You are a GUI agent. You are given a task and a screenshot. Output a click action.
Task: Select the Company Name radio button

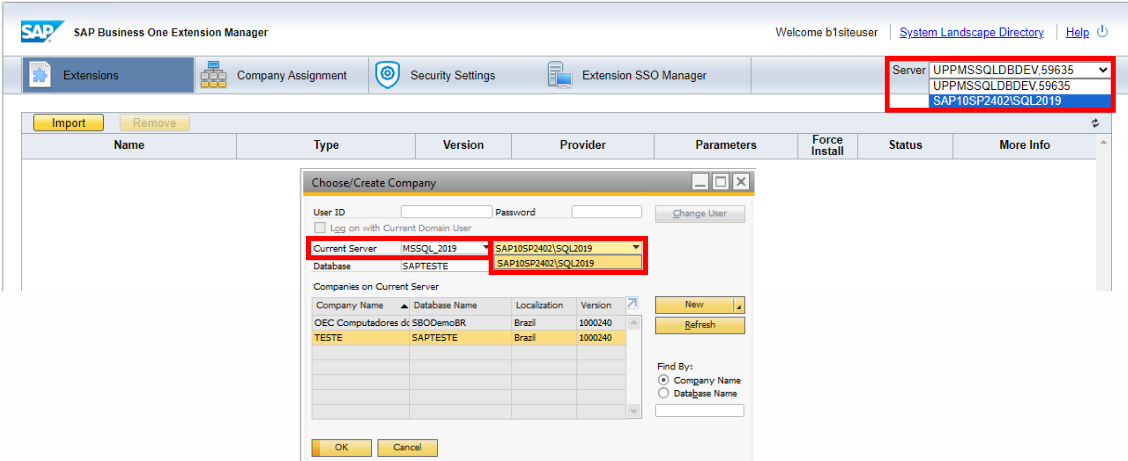pyautogui.click(x=663, y=380)
